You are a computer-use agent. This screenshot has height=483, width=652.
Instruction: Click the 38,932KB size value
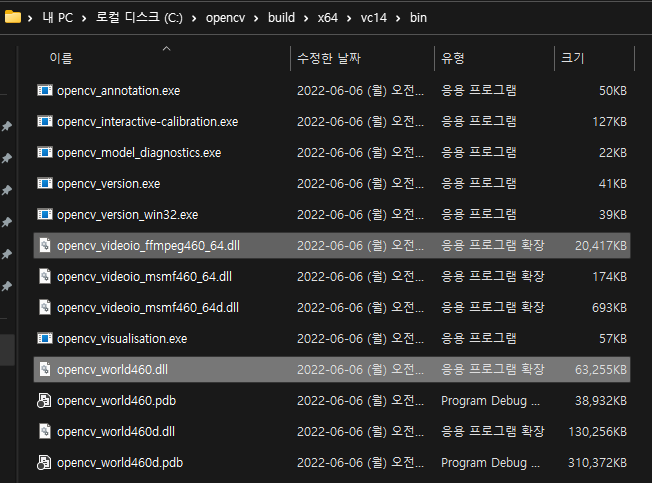[601, 401]
